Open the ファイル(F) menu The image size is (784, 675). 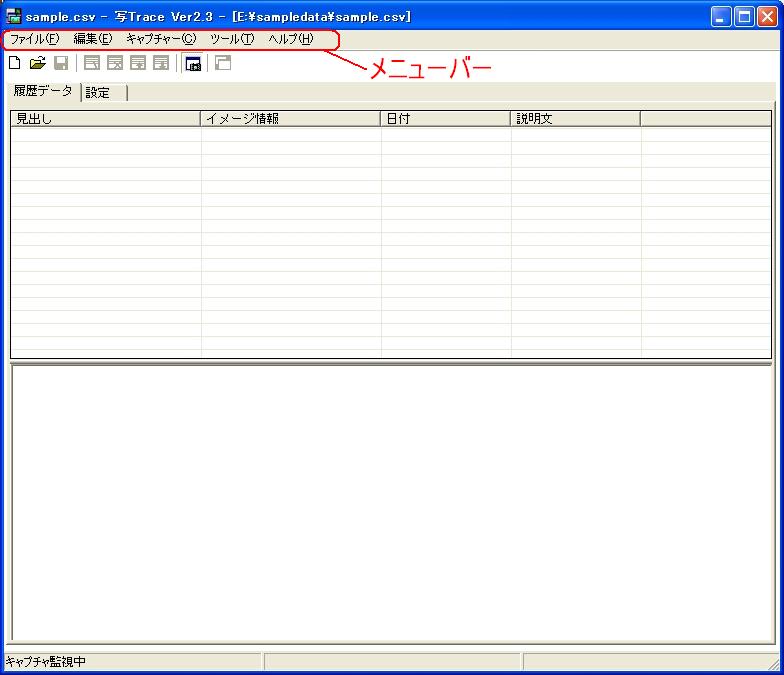(34, 39)
